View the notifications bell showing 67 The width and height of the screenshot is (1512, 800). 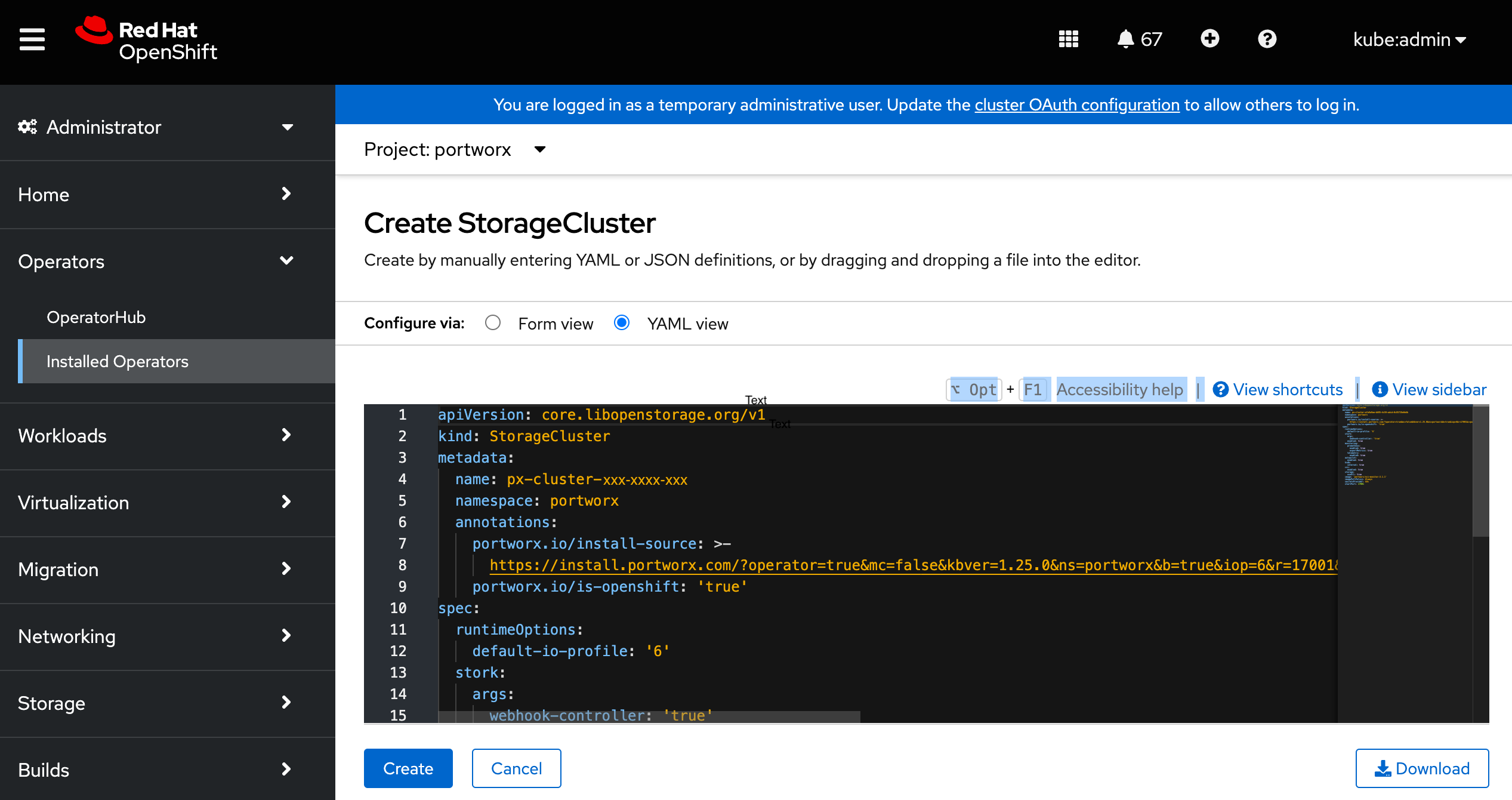click(1138, 39)
